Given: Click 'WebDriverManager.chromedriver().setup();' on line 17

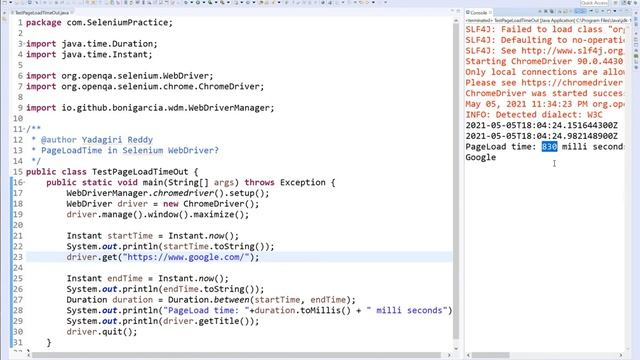Looking at the screenshot, I should (x=168, y=193).
